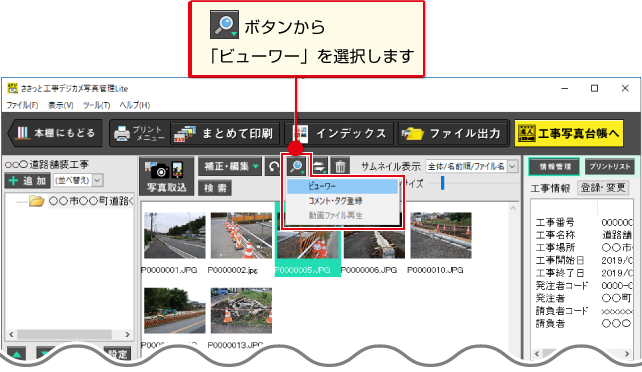642x372 pixels.
Task: Click the index sheet icon in インデックス
Action: (x=302, y=134)
